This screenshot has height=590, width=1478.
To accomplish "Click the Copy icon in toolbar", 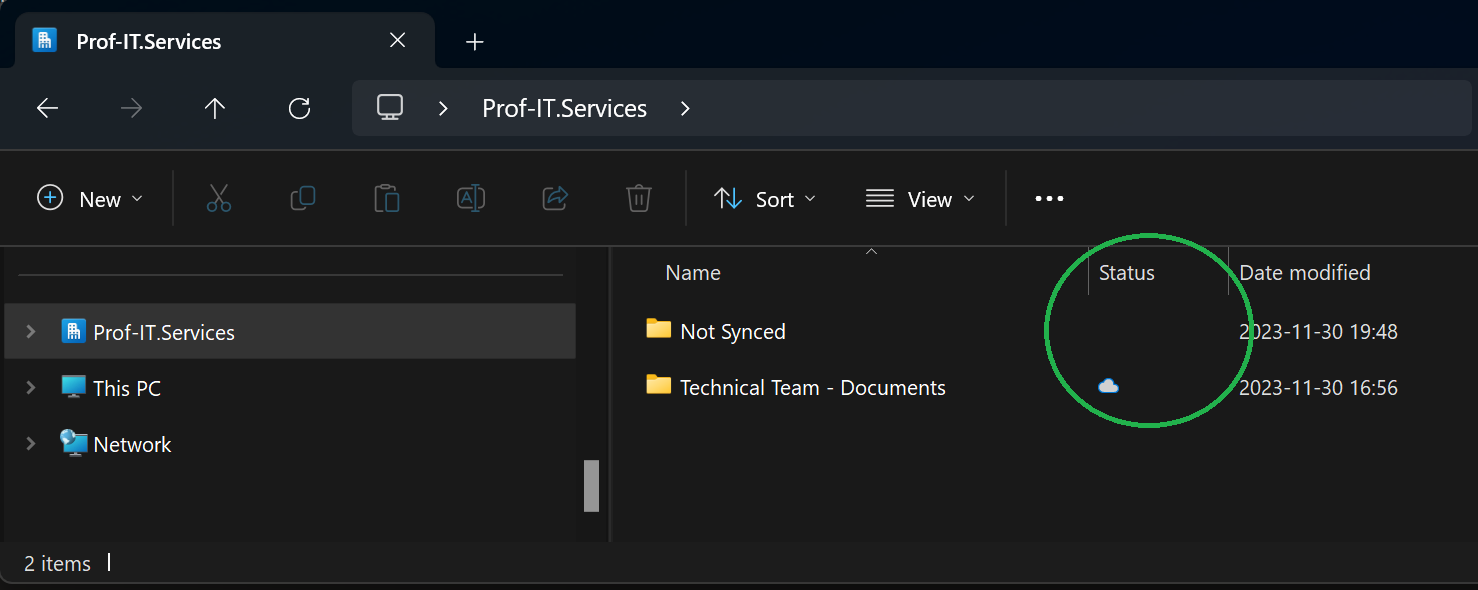I will (303, 199).
